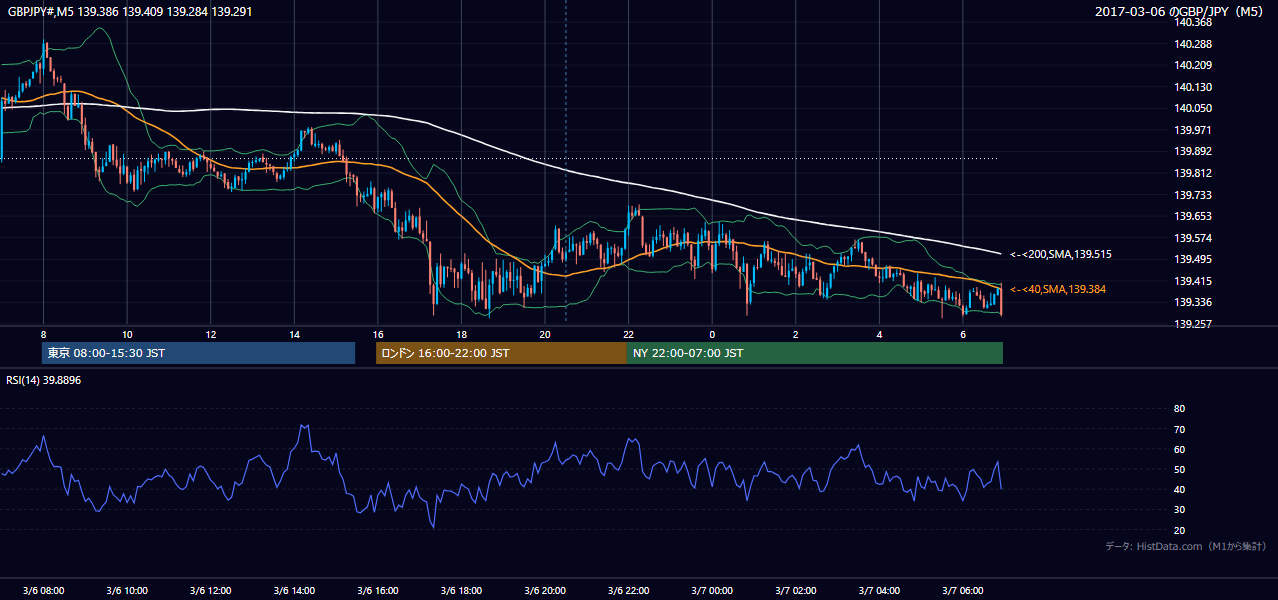The image size is (1278, 600).
Task: Click hour tick 14 under price chart
Action: 294,334
